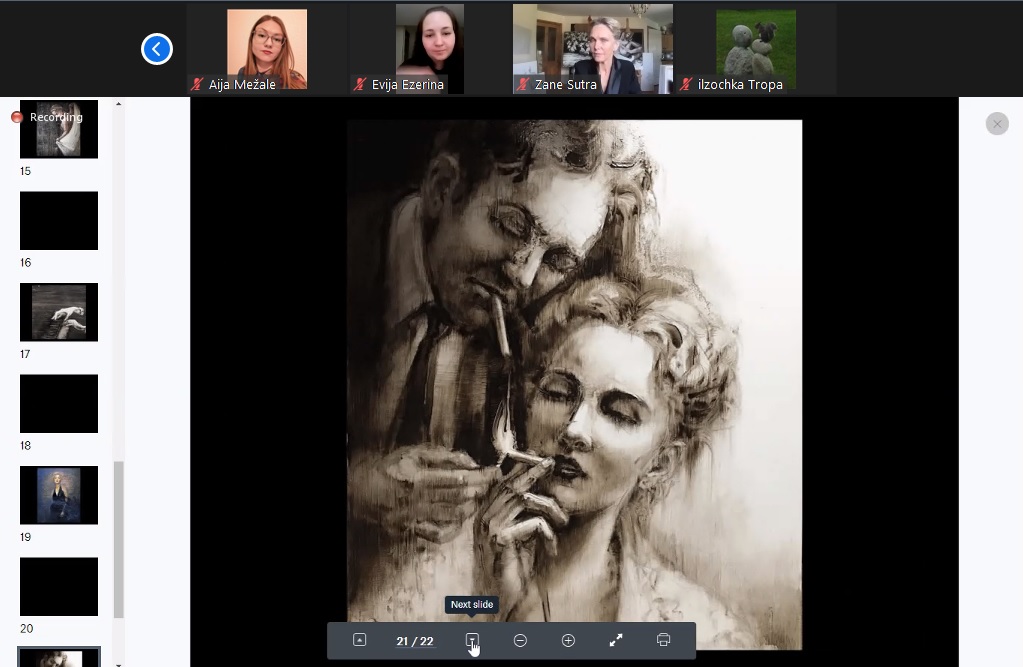This screenshot has height=667, width=1023.
Task: Click slide number 16 label
Action: click(x=25, y=262)
